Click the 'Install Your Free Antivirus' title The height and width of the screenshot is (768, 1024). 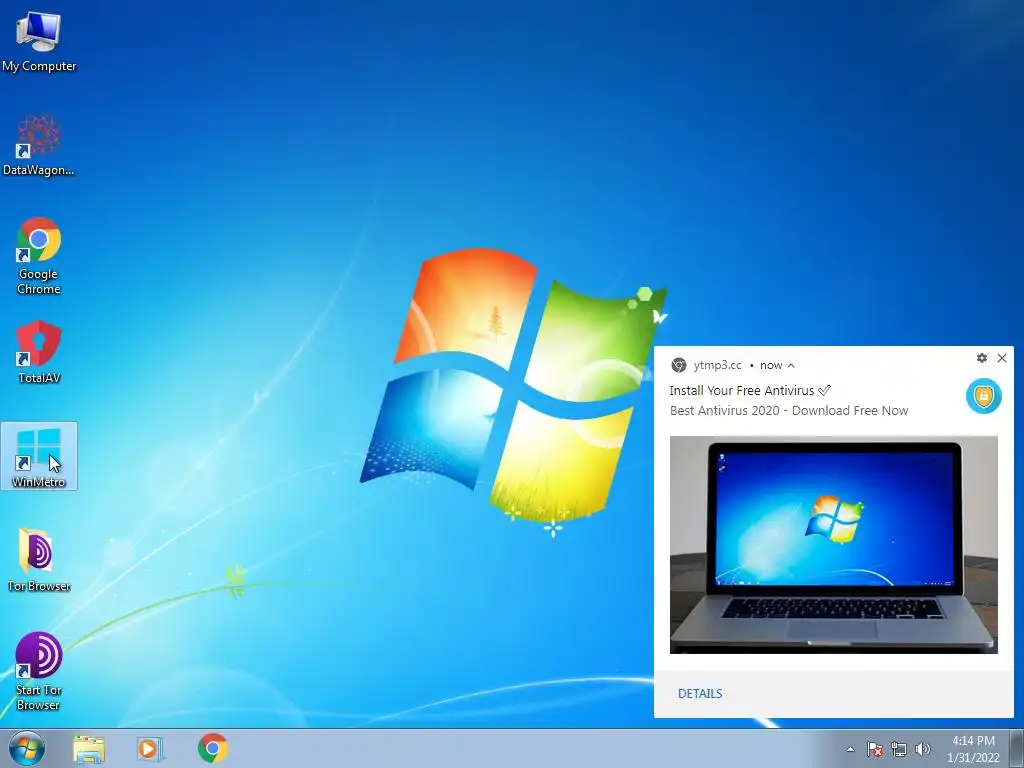pos(750,391)
